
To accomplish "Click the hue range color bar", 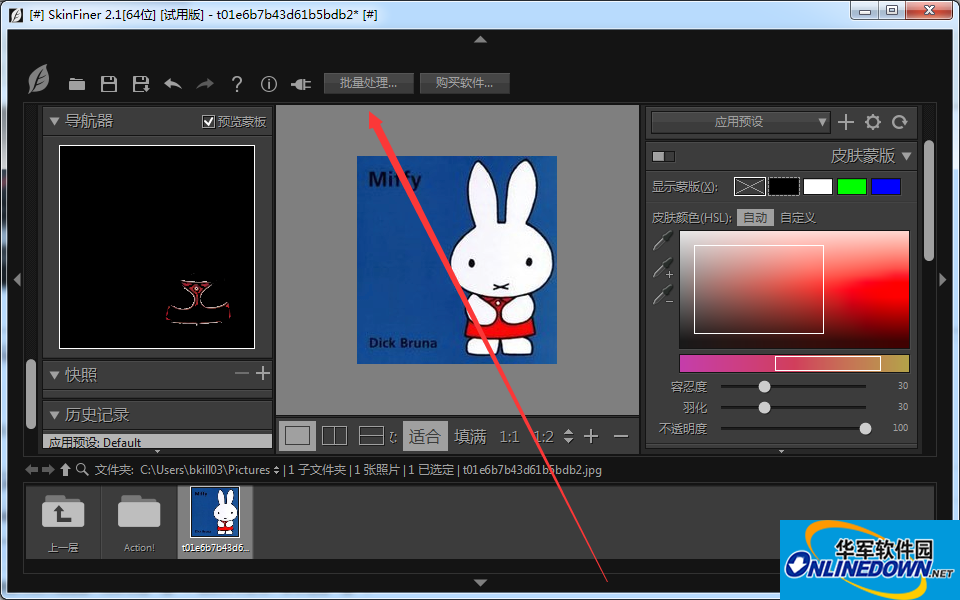I will point(794,364).
